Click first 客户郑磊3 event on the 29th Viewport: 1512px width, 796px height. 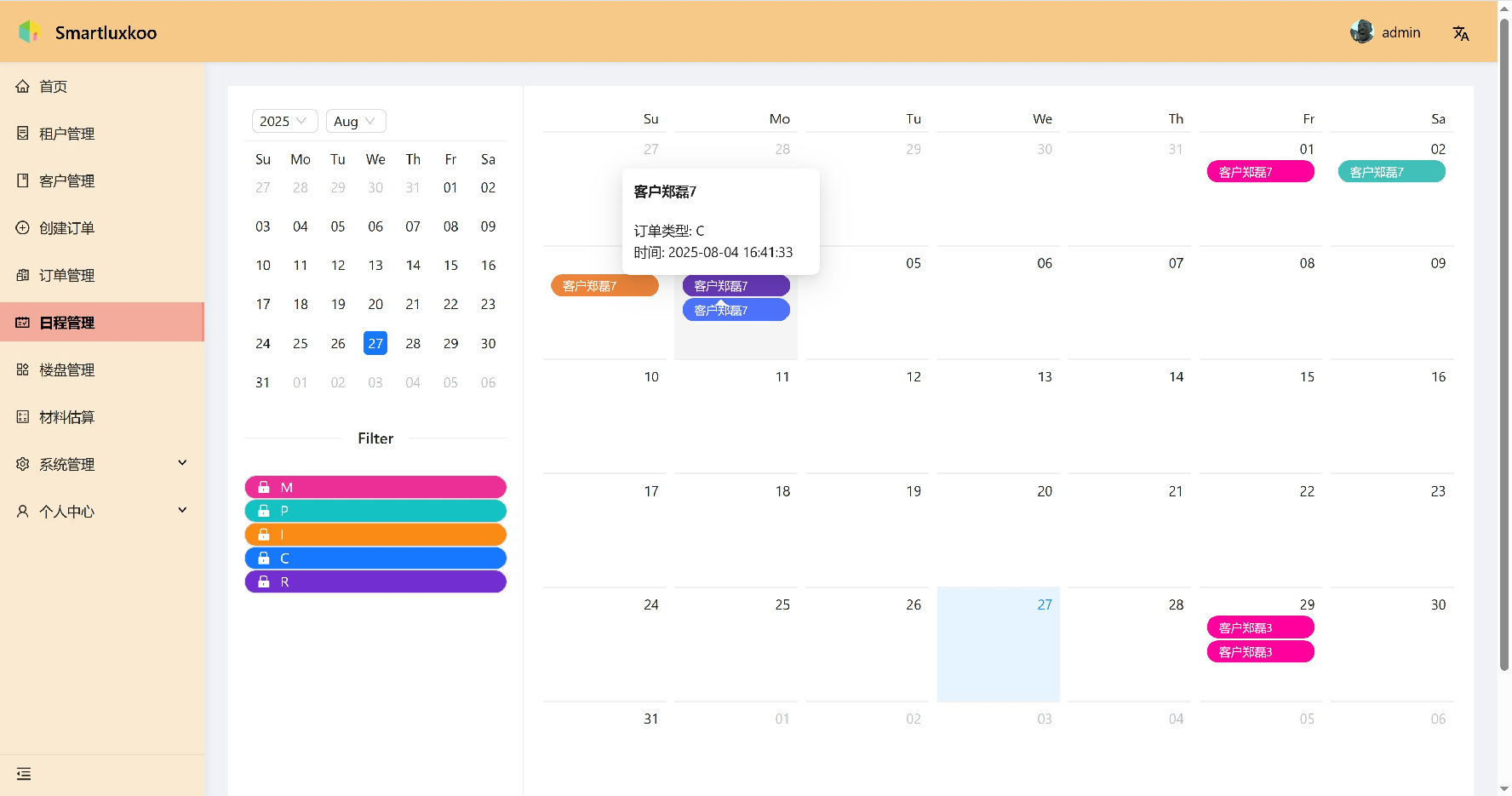point(1260,627)
